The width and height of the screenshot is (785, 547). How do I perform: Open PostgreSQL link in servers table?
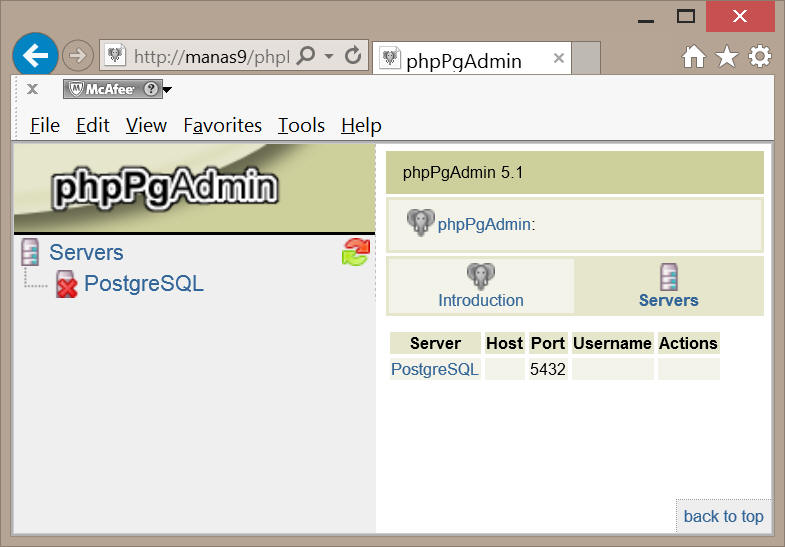tap(435, 369)
